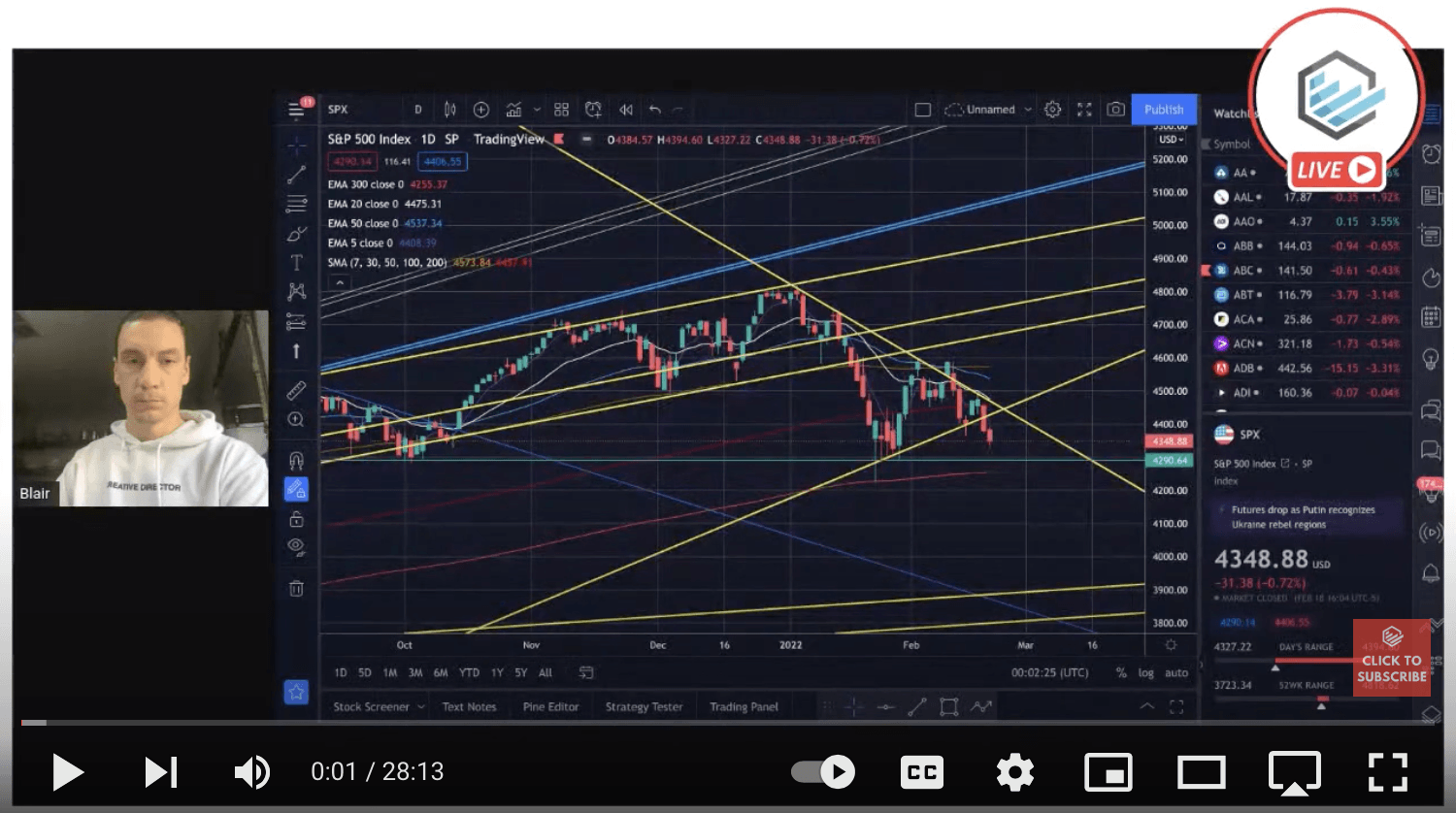Enable miniplayer mode
This screenshot has height=813, width=1456.
pos(1108,772)
